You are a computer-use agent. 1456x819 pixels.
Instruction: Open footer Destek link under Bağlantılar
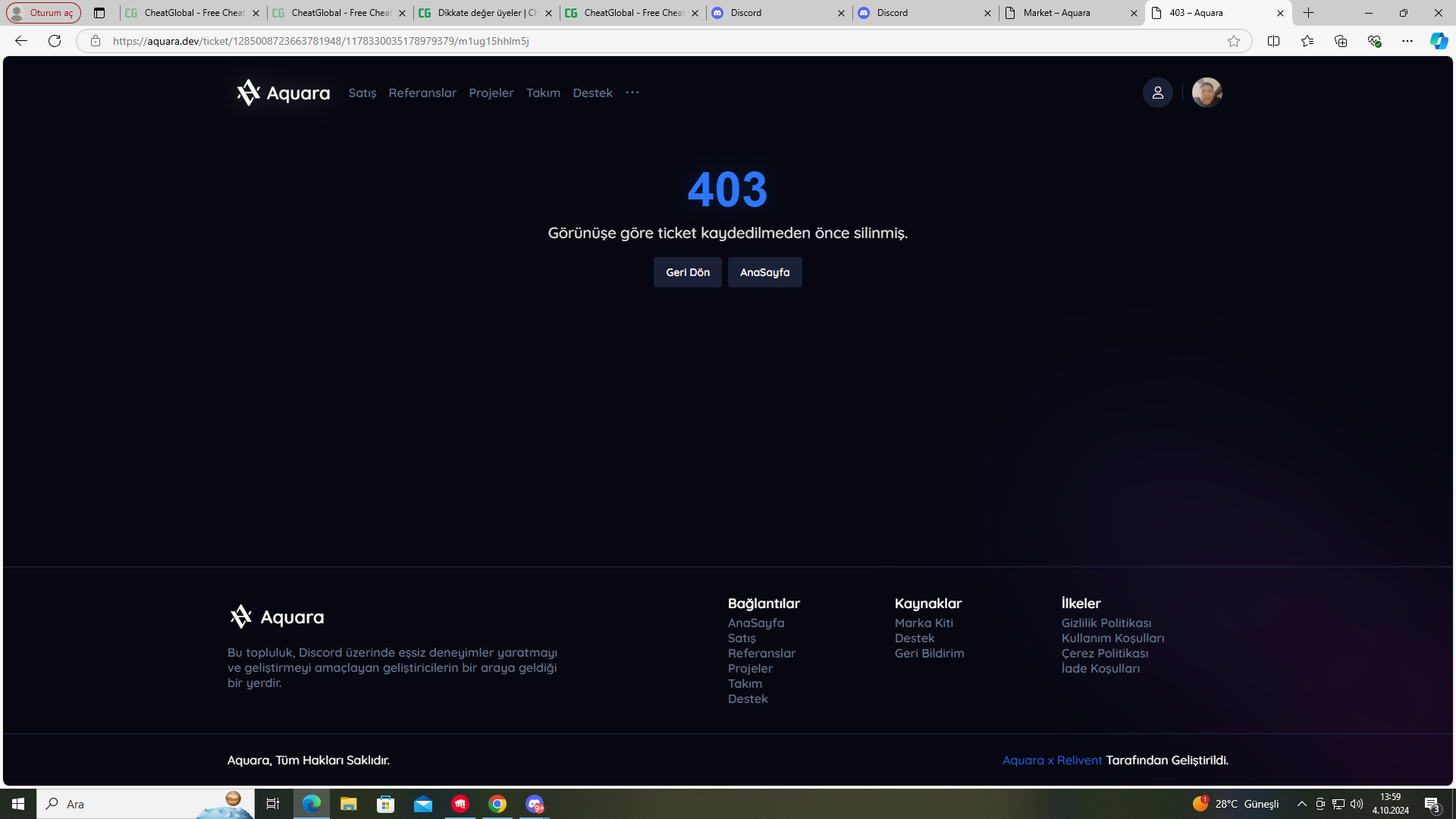pyautogui.click(x=748, y=698)
